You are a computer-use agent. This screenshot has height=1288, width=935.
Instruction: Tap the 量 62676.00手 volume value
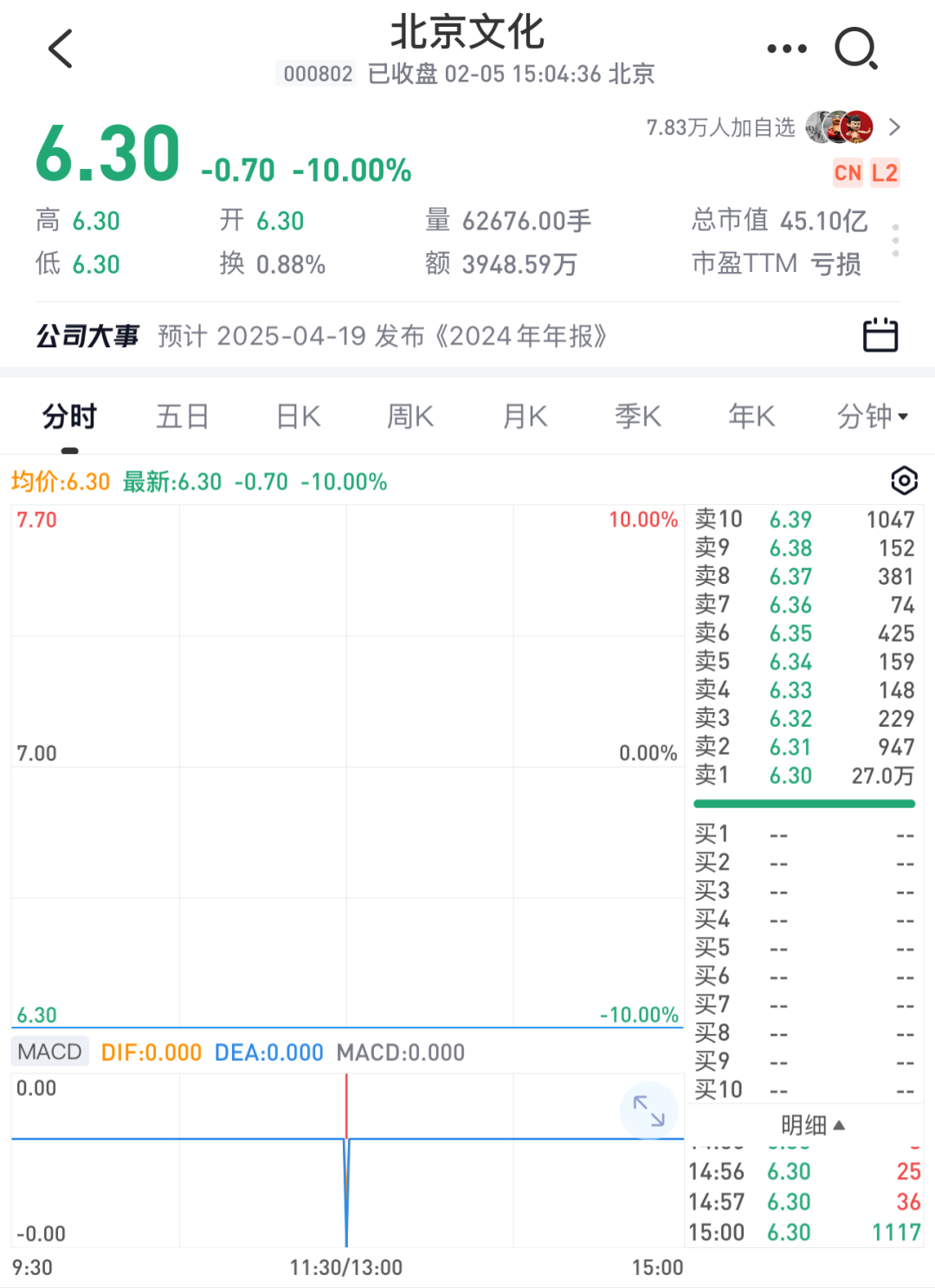pos(508,221)
